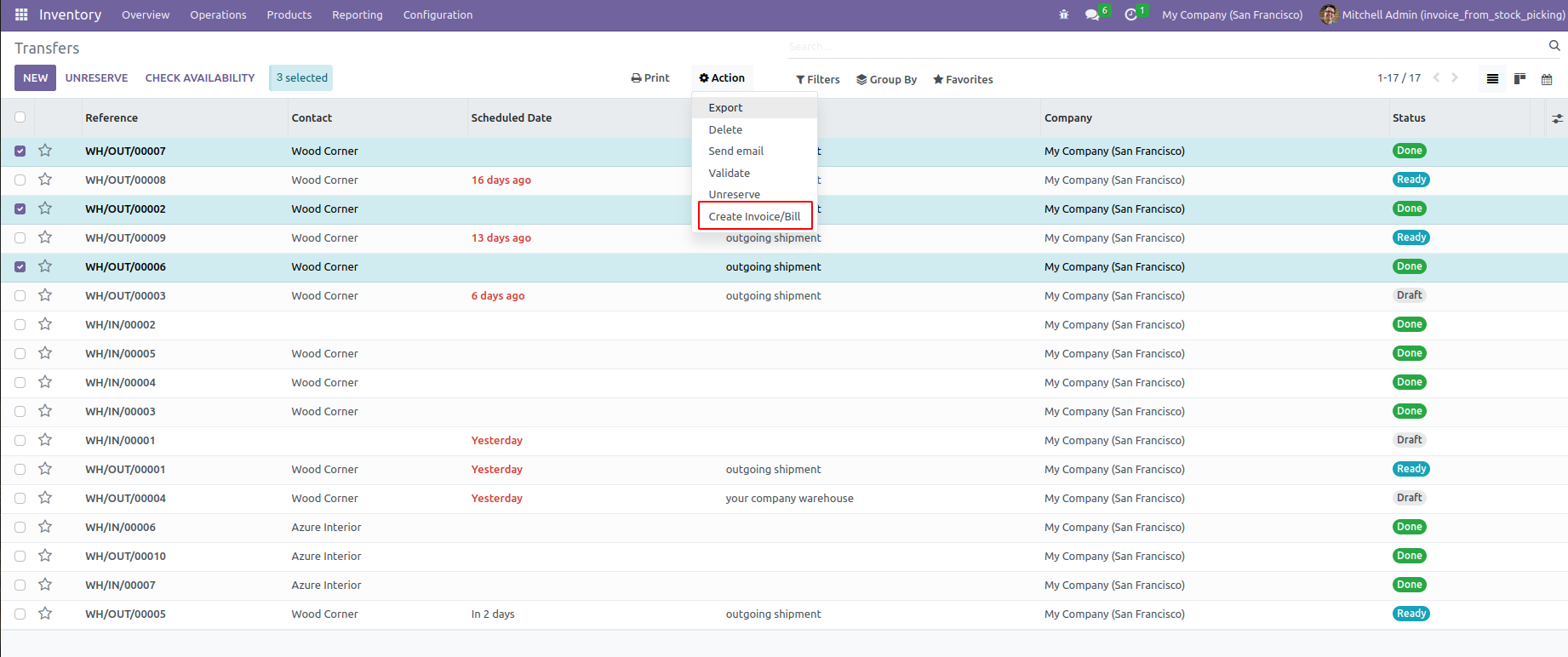Open the Group By dropdown
Image resolution: width=1568 pixels, height=657 pixels.
[x=886, y=79]
